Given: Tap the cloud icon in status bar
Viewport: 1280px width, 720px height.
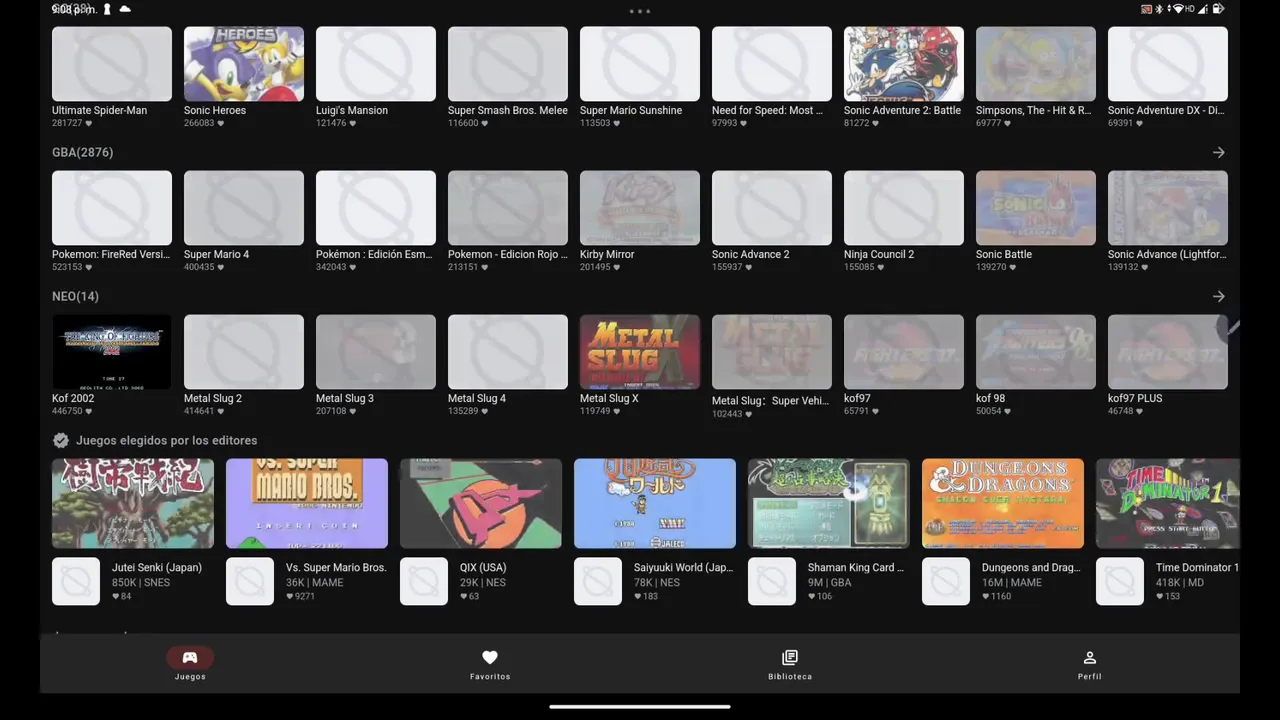Looking at the screenshot, I should pos(125,9).
